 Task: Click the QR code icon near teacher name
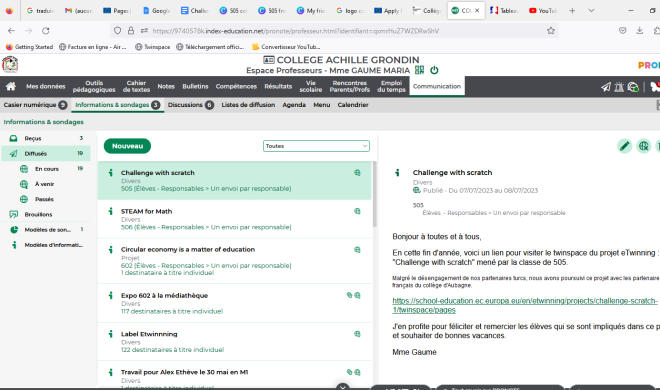(419, 70)
